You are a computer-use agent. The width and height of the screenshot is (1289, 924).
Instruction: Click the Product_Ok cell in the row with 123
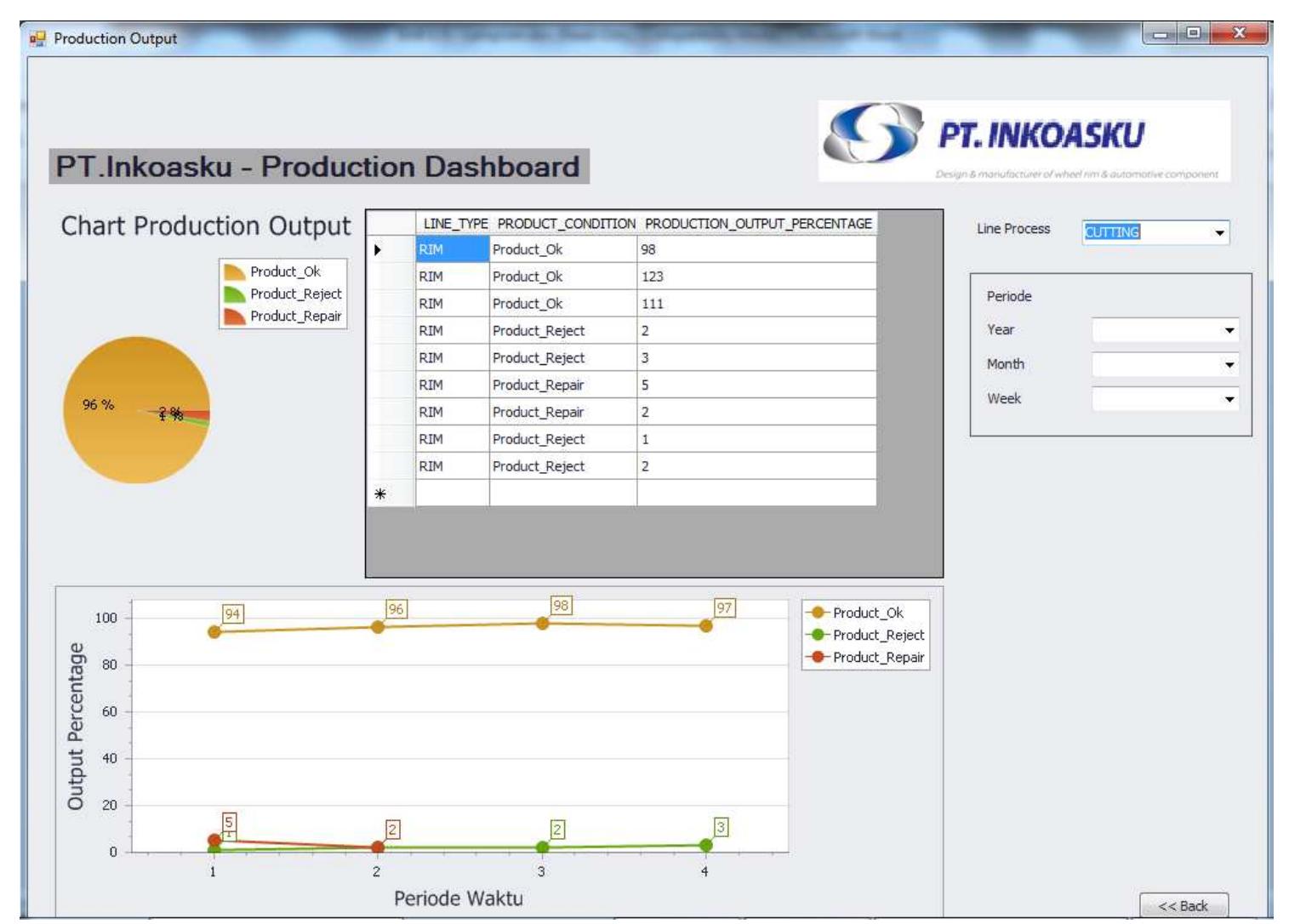coord(563,277)
